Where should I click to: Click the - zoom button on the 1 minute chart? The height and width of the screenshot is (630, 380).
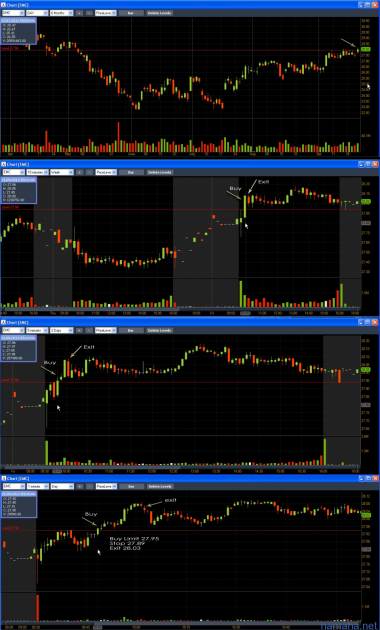tap(89, 486)
